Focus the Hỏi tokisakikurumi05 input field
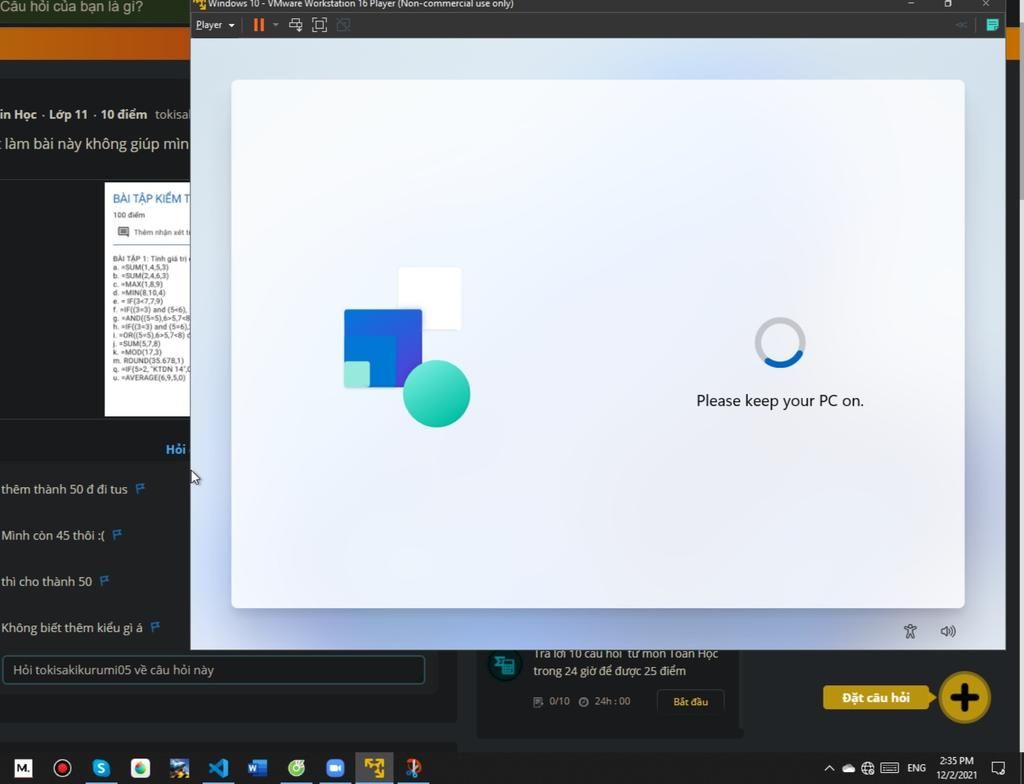The width and height of the screenshot is (1024, 784). [214, 670]
